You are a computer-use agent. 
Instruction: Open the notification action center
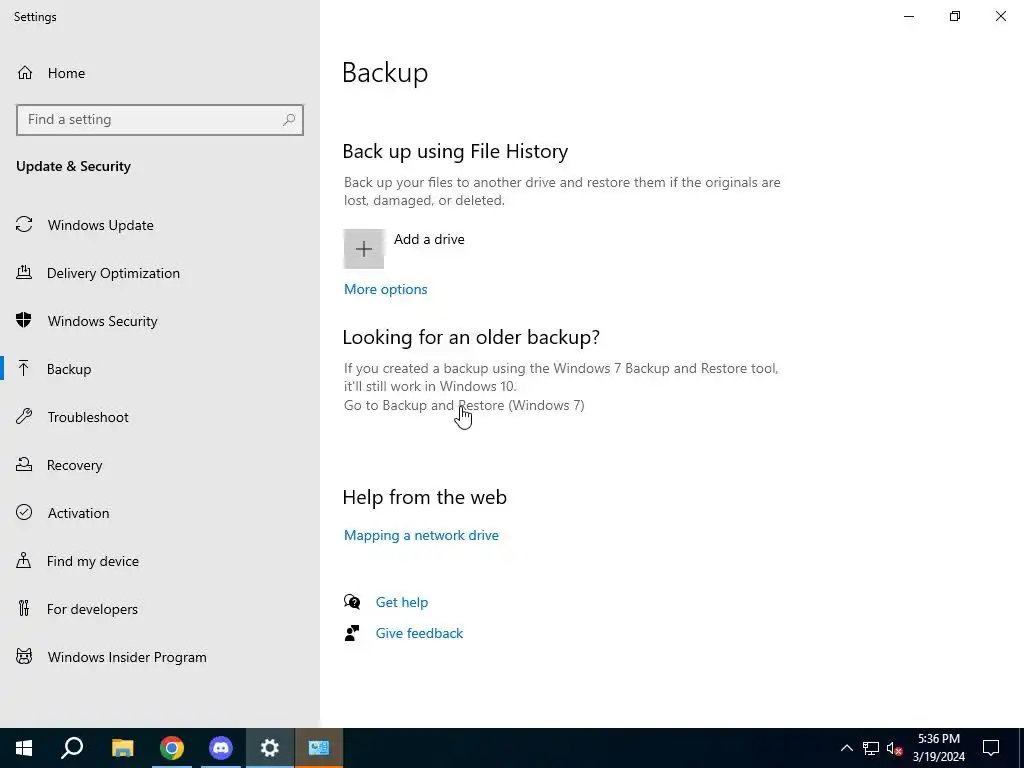[991, 748]
